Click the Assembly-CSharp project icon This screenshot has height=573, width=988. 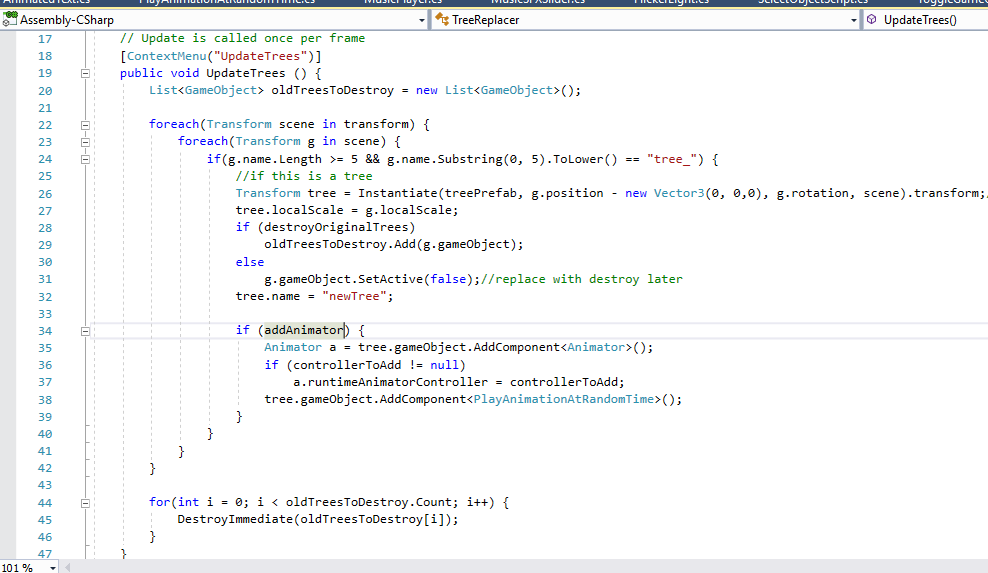click(9, 20)
